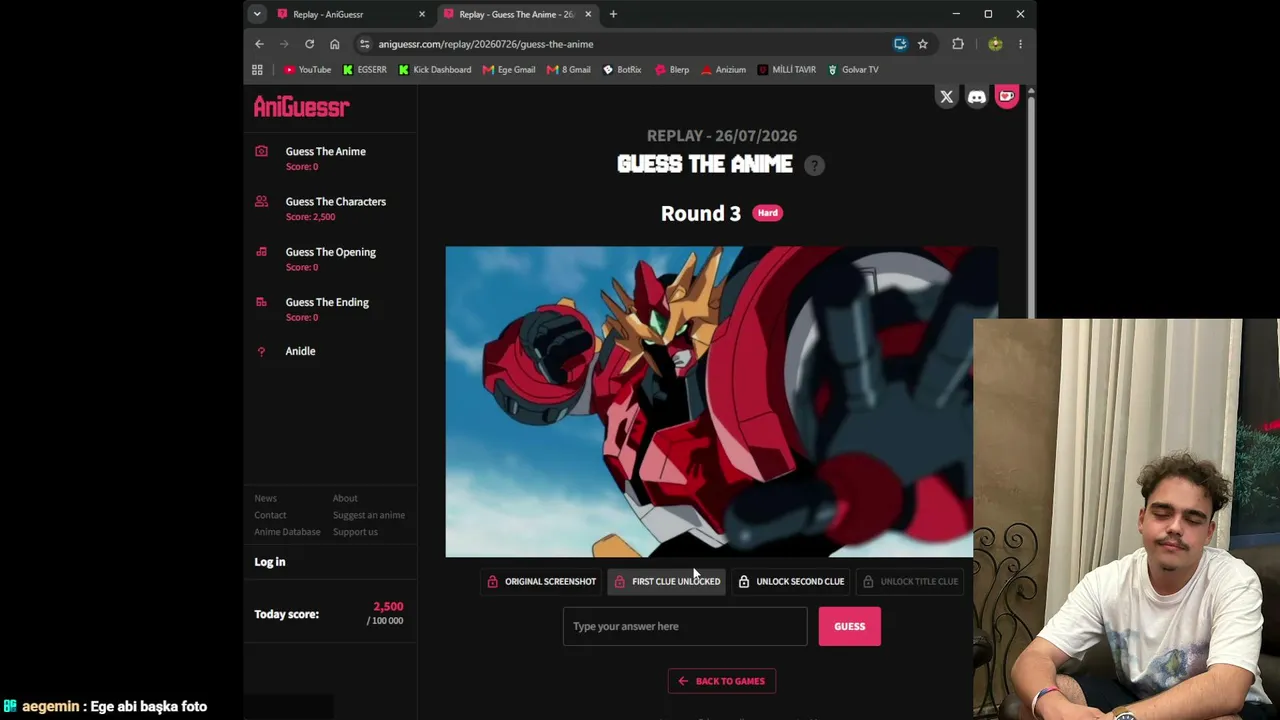
Task: Open site information icon in address bar
Action: coord(365,44)
